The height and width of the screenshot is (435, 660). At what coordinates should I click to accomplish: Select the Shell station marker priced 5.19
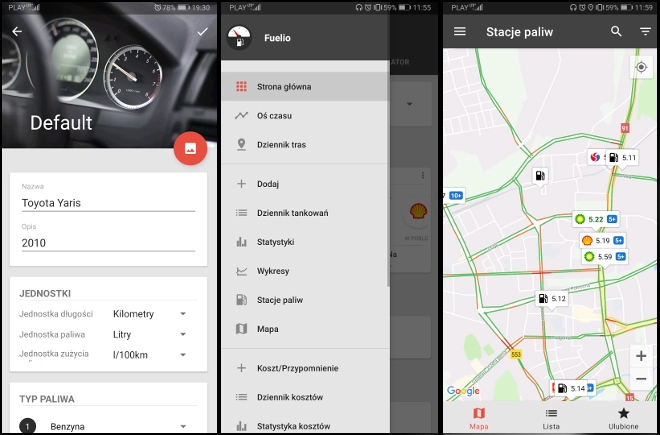coord(602,240)
